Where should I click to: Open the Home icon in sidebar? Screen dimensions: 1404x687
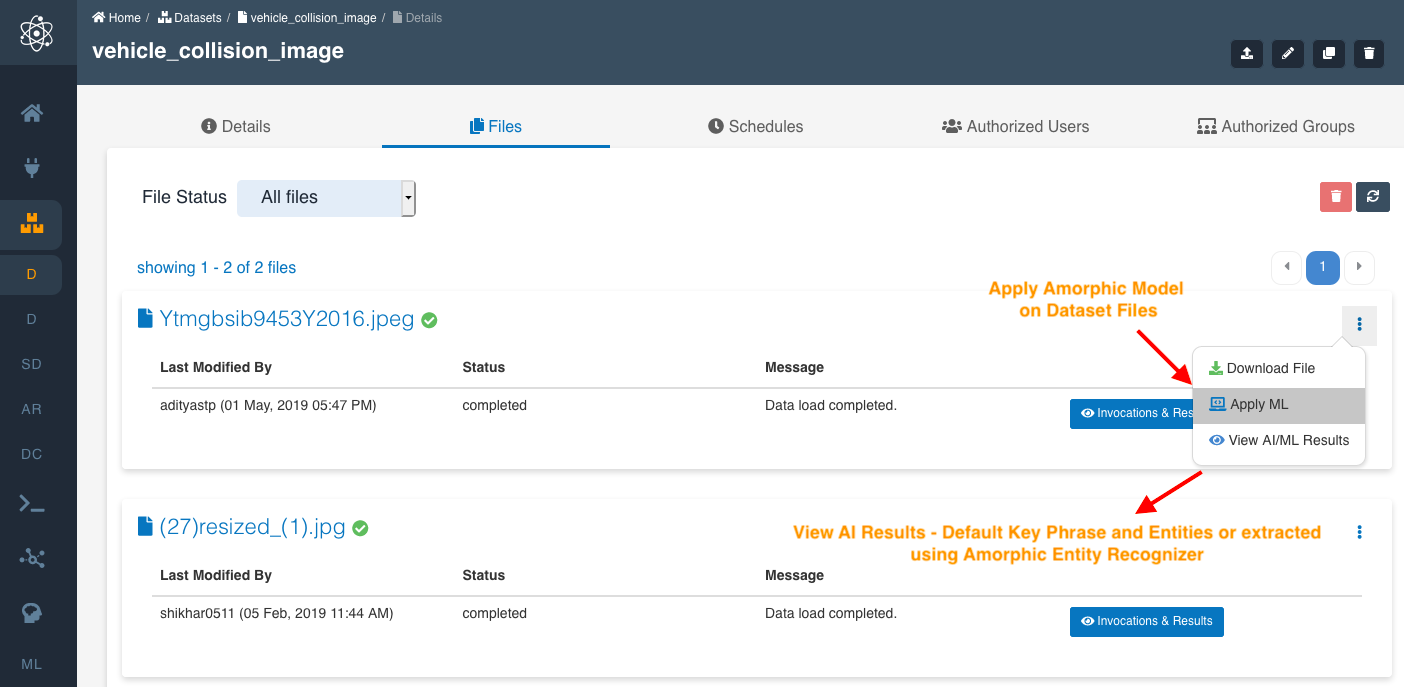tap(32, 113)
